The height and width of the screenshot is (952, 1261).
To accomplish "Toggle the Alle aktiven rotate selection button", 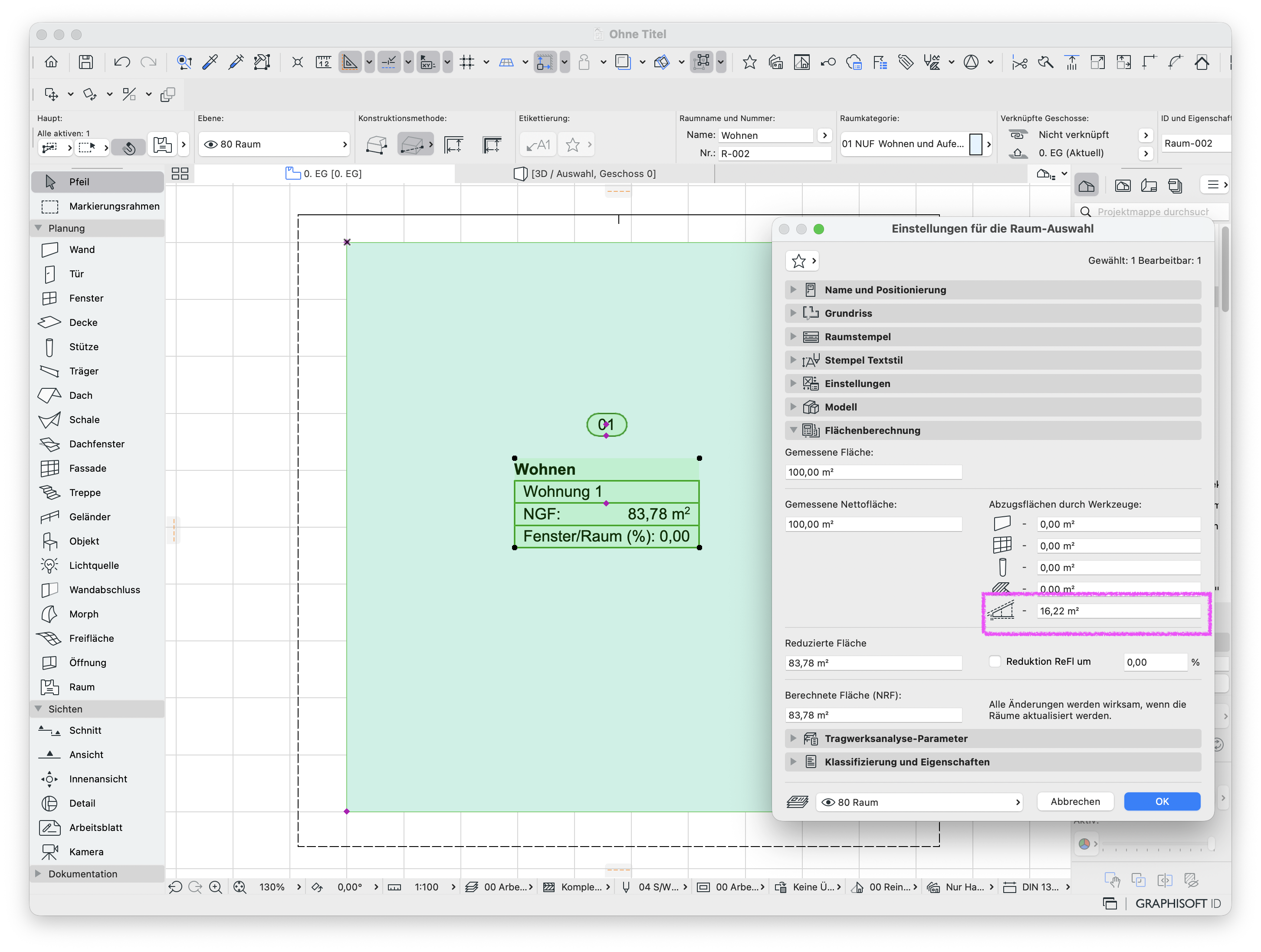I will click(x=129, y=148).
